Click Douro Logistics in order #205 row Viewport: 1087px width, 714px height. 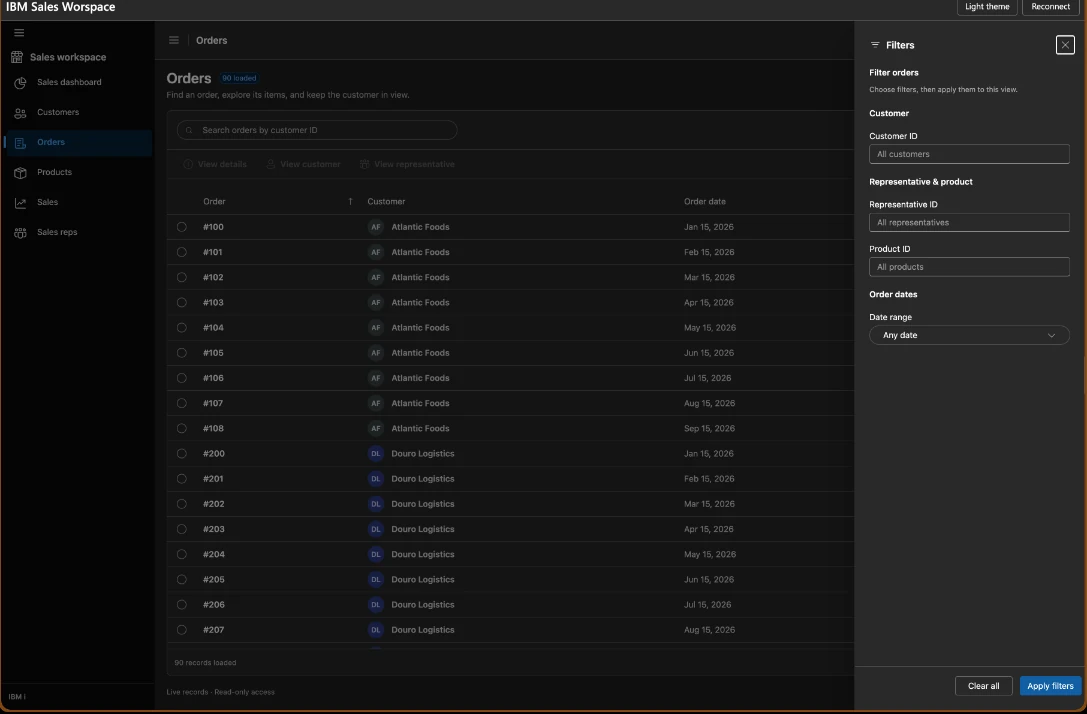(x=423, y=580)
